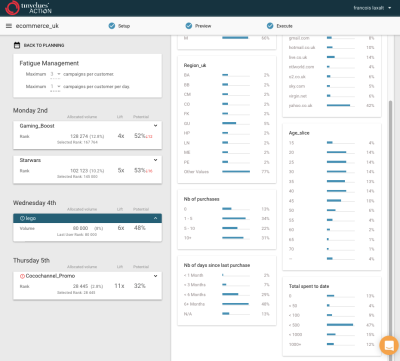Click the 53% potential for Starwars
The height and width of the screenshot is (361, 400).
[x=140, y=170]
